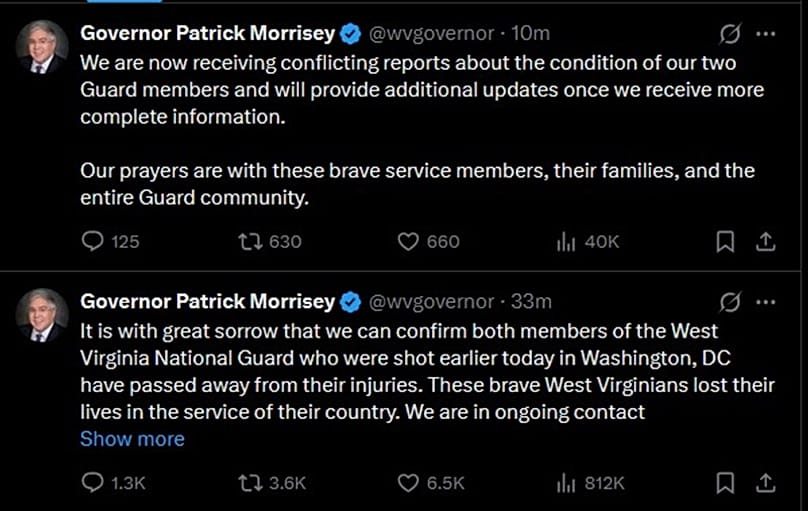Repost the tweet with 630 reposts
Image resolution: width=808 pixels, height=511 pixels.
pos(247,241)
